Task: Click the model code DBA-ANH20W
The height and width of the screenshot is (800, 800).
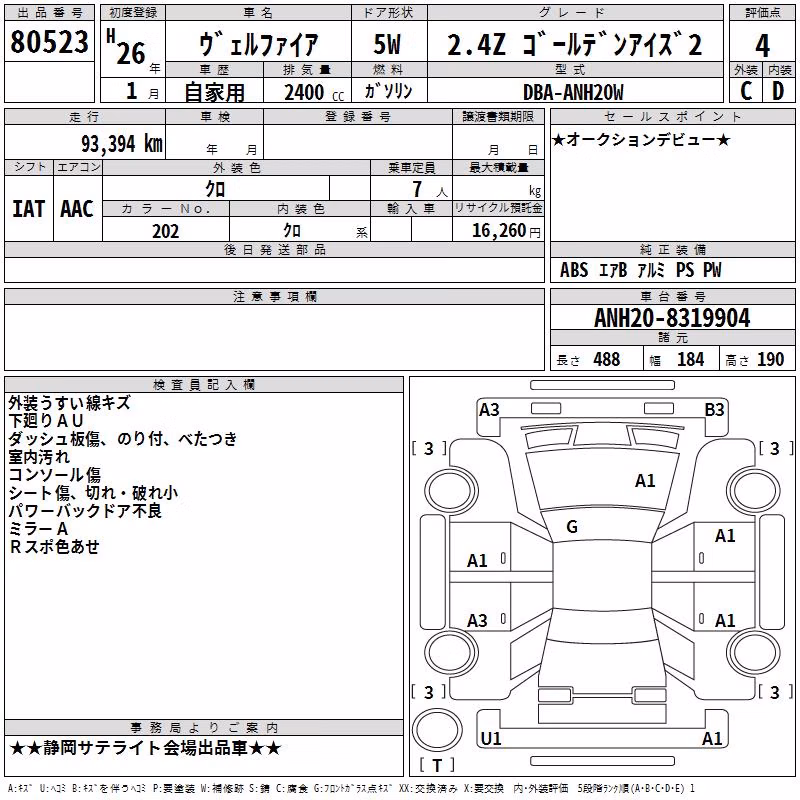Action: (x=573, y=92)
